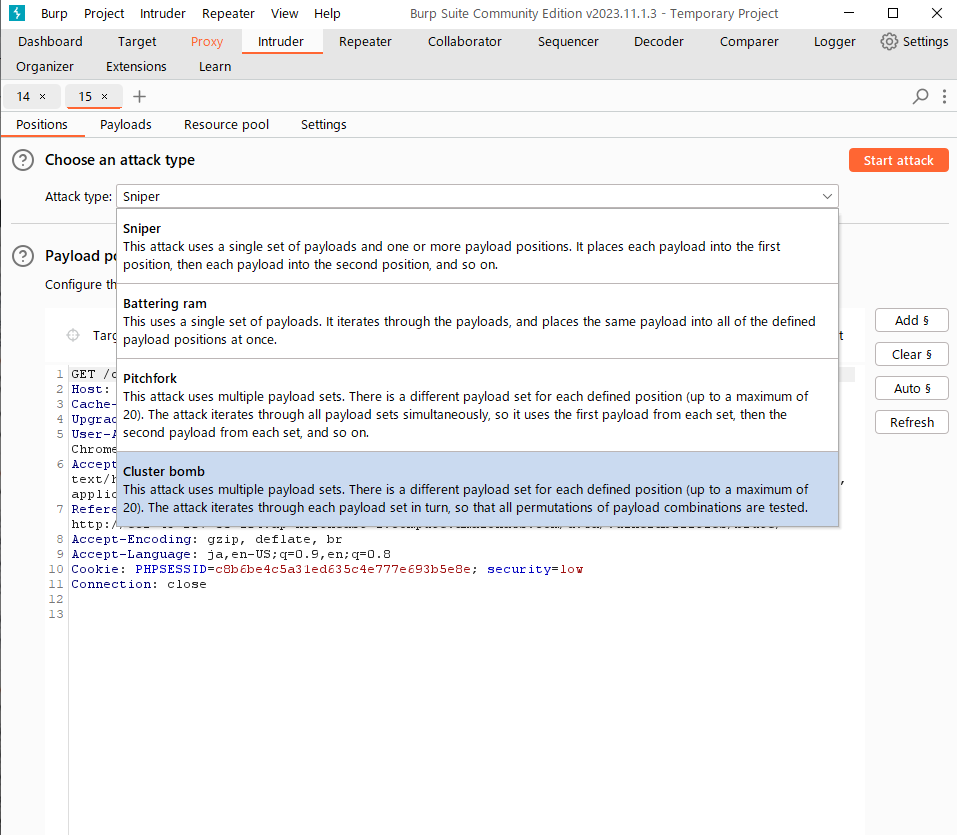The height and width of the screenshot is (835, 957).
Task: Click the target crosshair icon
Action: [73, 335]
